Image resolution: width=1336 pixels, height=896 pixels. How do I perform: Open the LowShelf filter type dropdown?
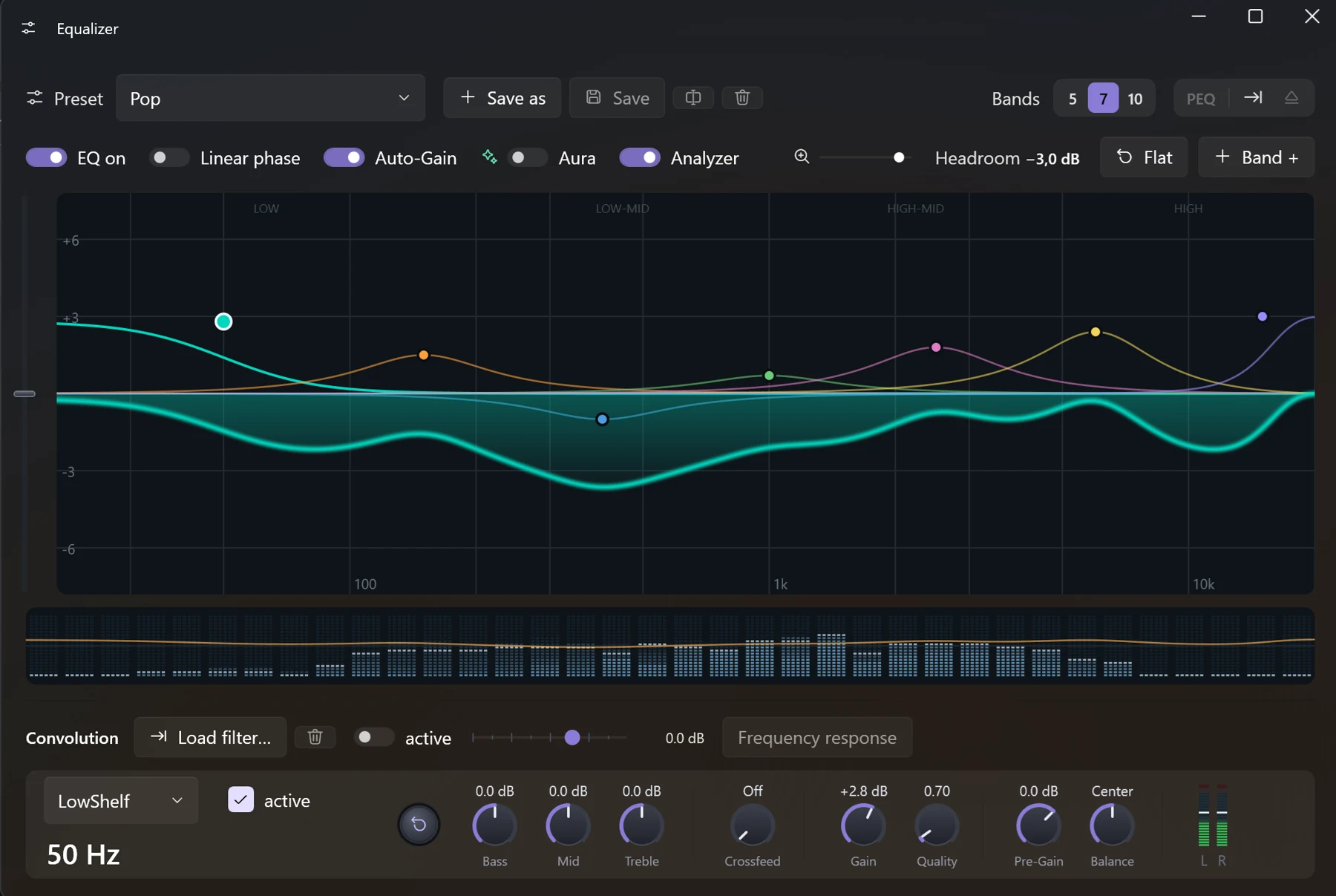[121, 800]
